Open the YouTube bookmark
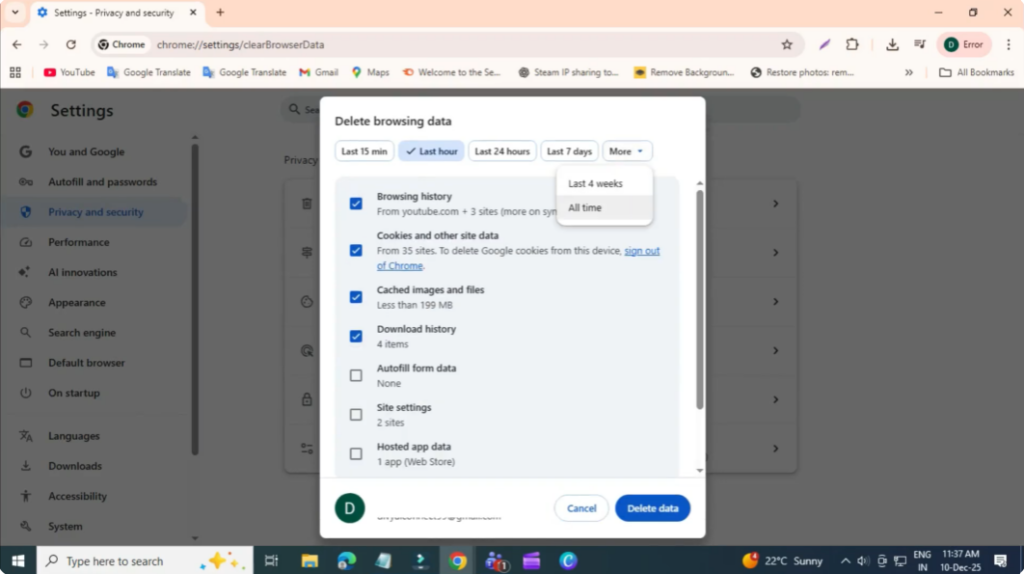 [x=69, y=72]
